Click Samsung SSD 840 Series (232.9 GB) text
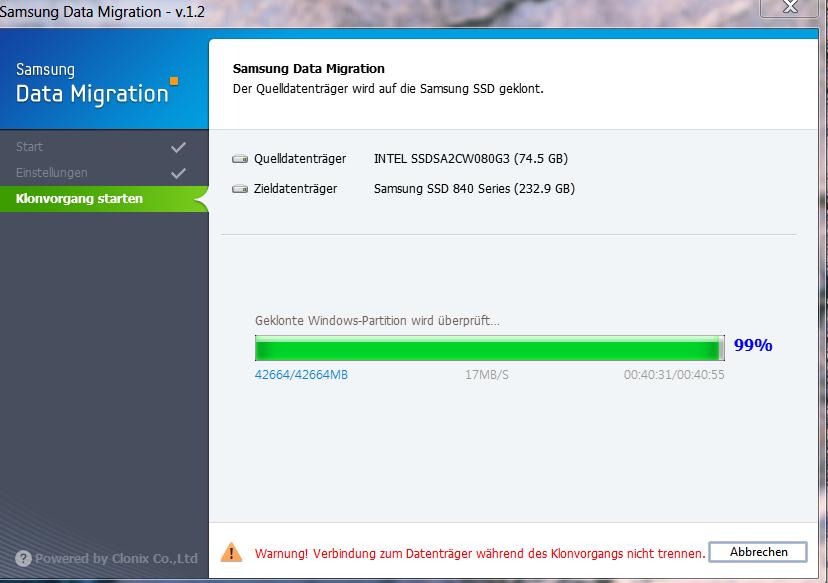This screenshot has width=828, height=583. point(474,189)
